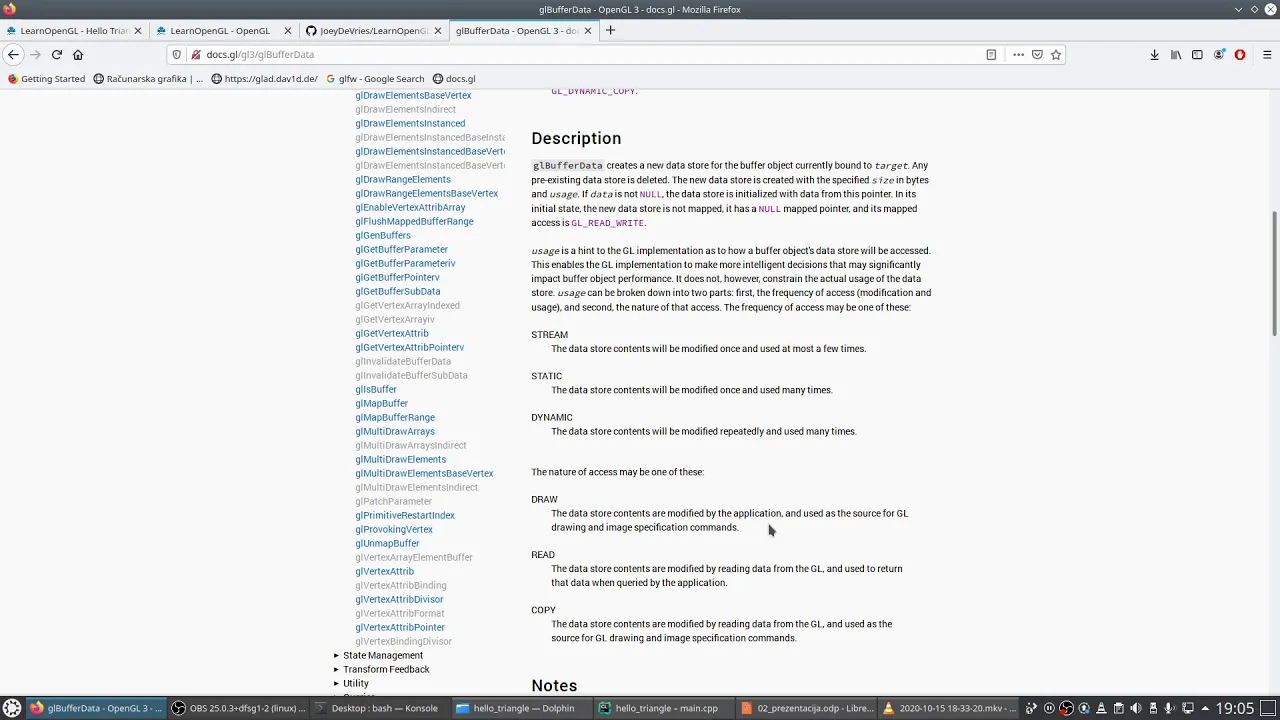Show site information shield icon
Image resolution: width=1280 pixels, height=720 pixels.
[177, 55]
